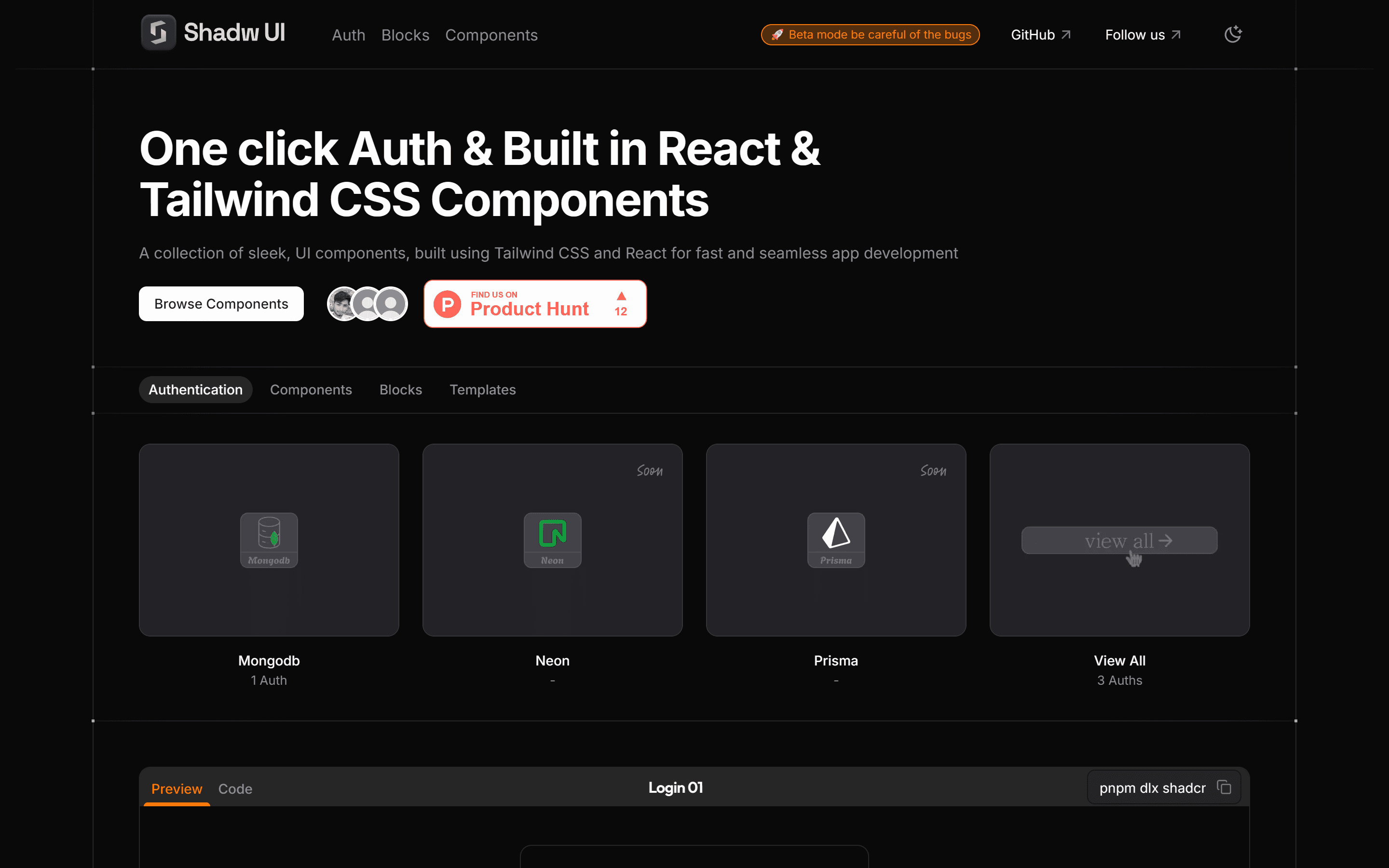Click the Browse Components button
The image size is (1389, 868).
click(221, 304)
